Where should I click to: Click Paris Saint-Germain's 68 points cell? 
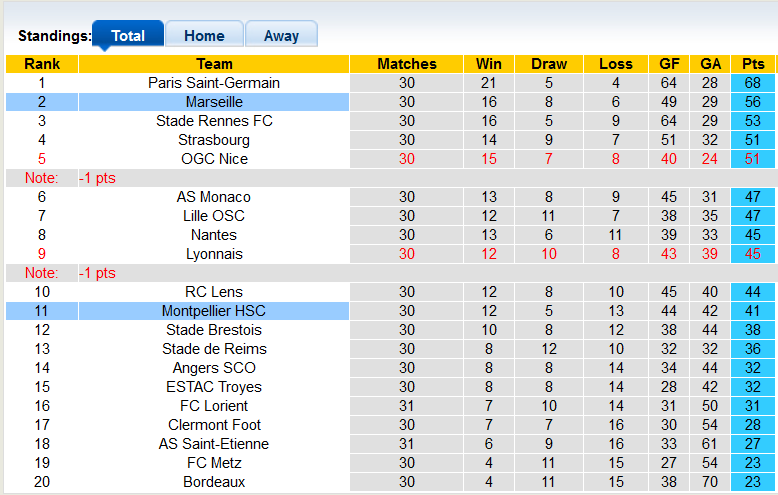(x=753, y=83)
